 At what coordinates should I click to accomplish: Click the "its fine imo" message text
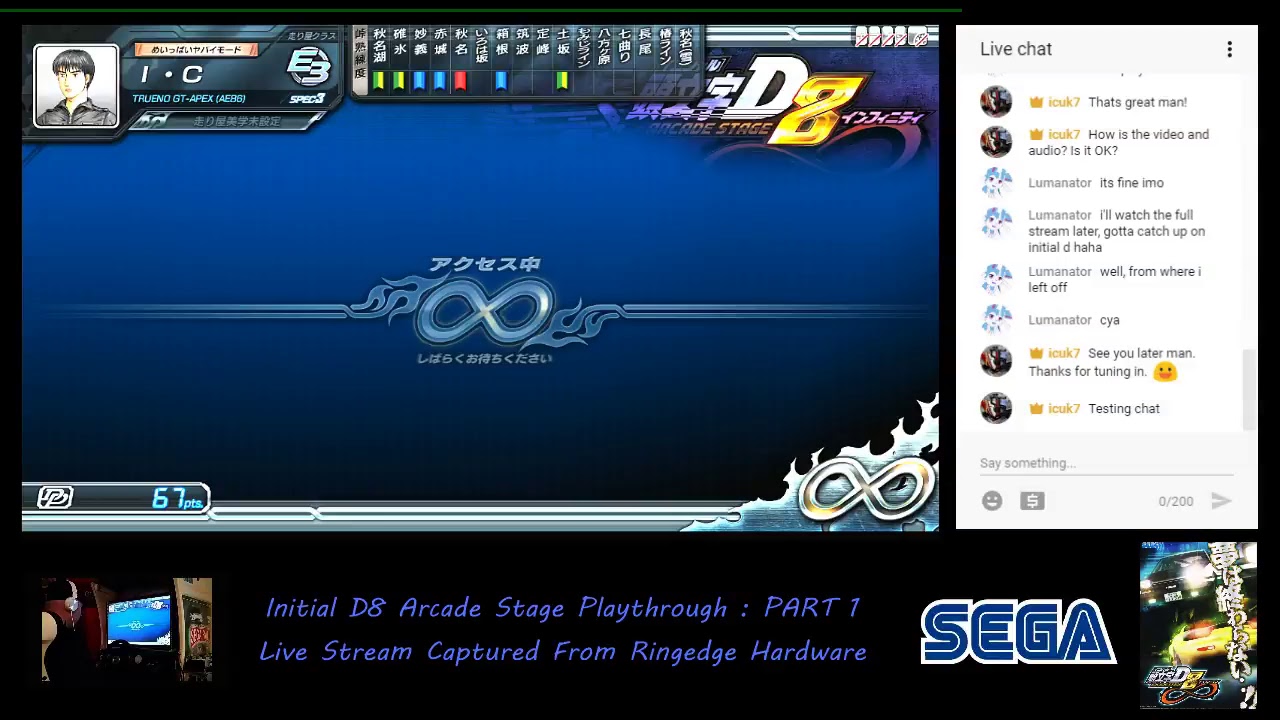point(1132,183)
